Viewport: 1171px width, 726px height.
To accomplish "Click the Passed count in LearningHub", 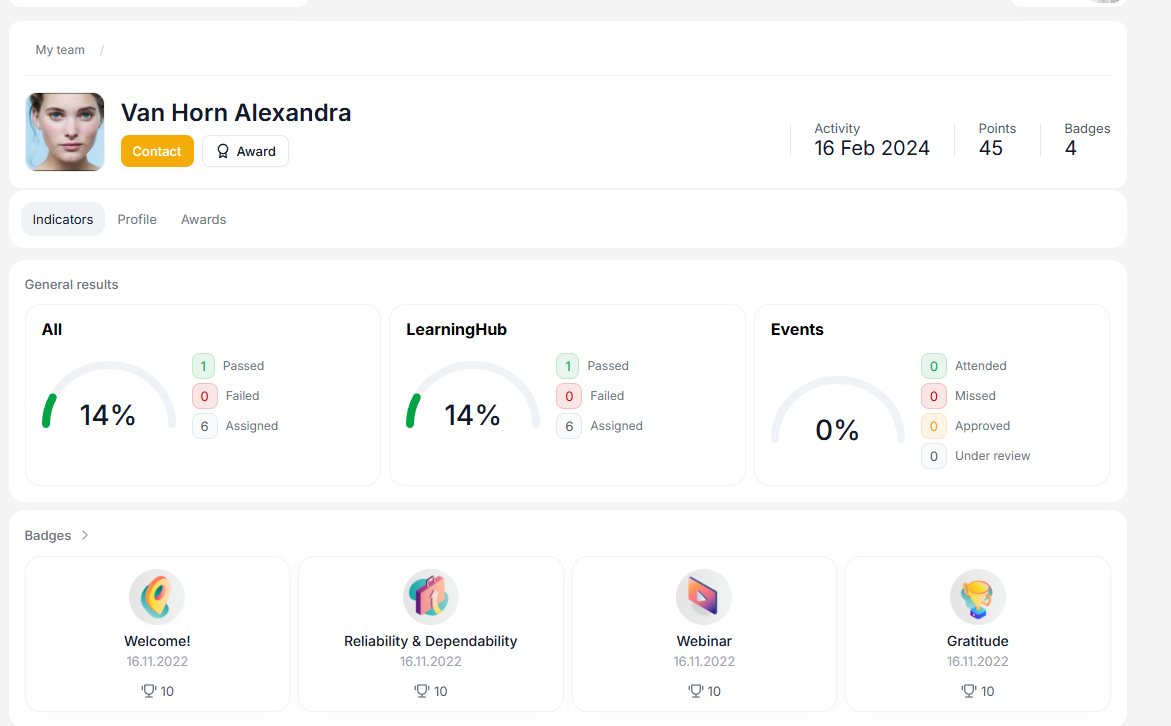I will (x=568, y=366).
